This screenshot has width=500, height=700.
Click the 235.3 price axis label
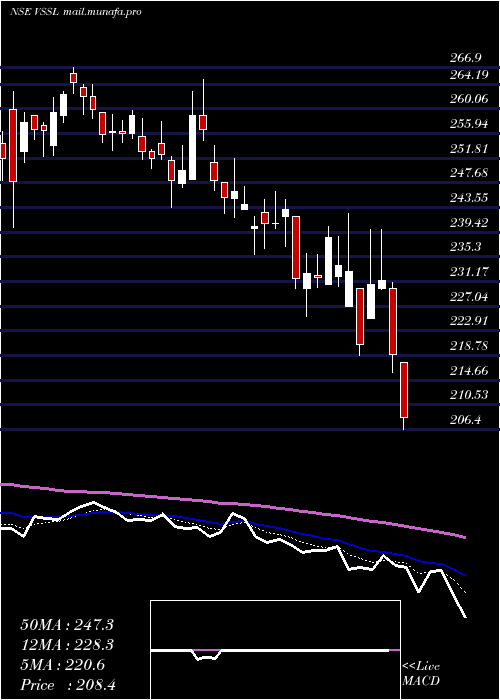(465, 246)
